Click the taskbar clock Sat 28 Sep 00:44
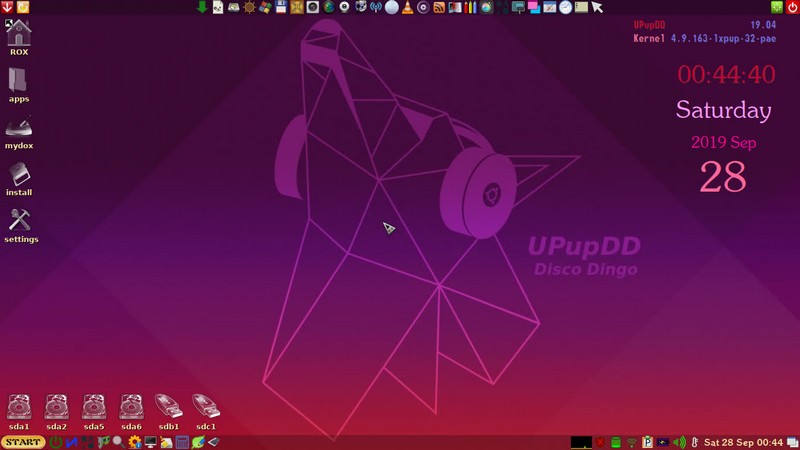800x450 pixels. (x=743, y=442)
